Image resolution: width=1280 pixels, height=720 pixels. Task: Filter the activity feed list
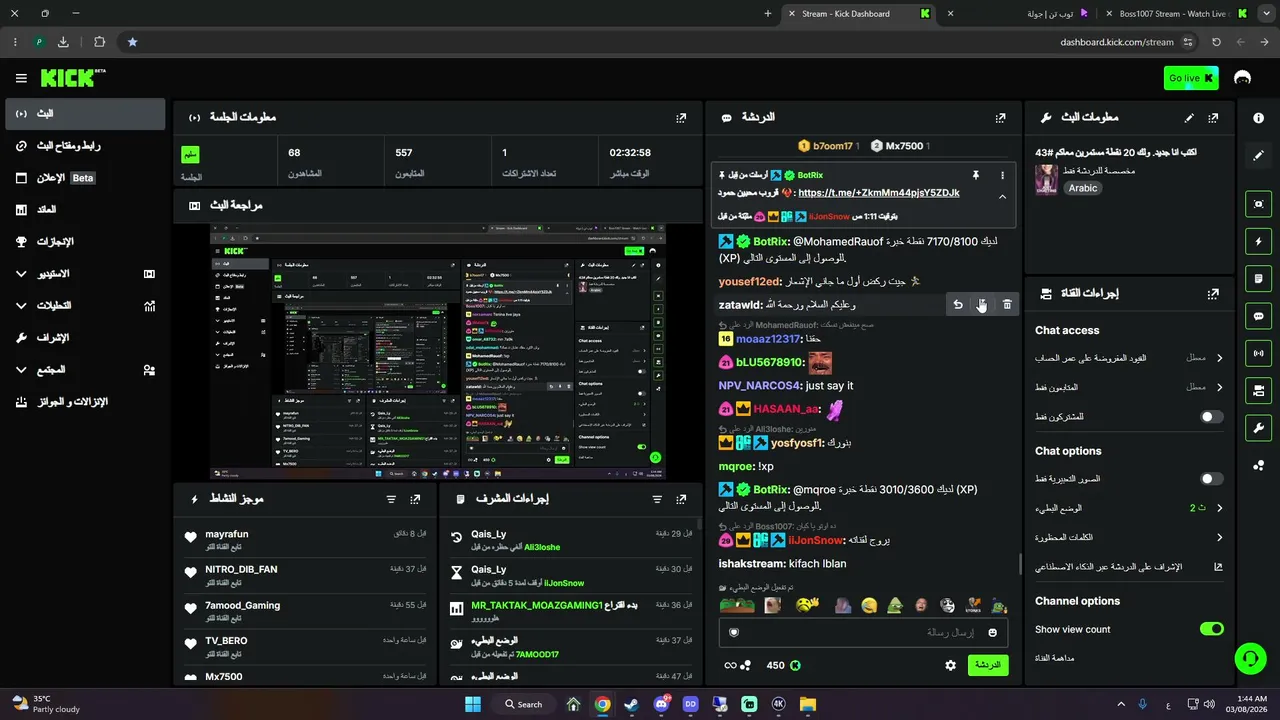(391, 499)
